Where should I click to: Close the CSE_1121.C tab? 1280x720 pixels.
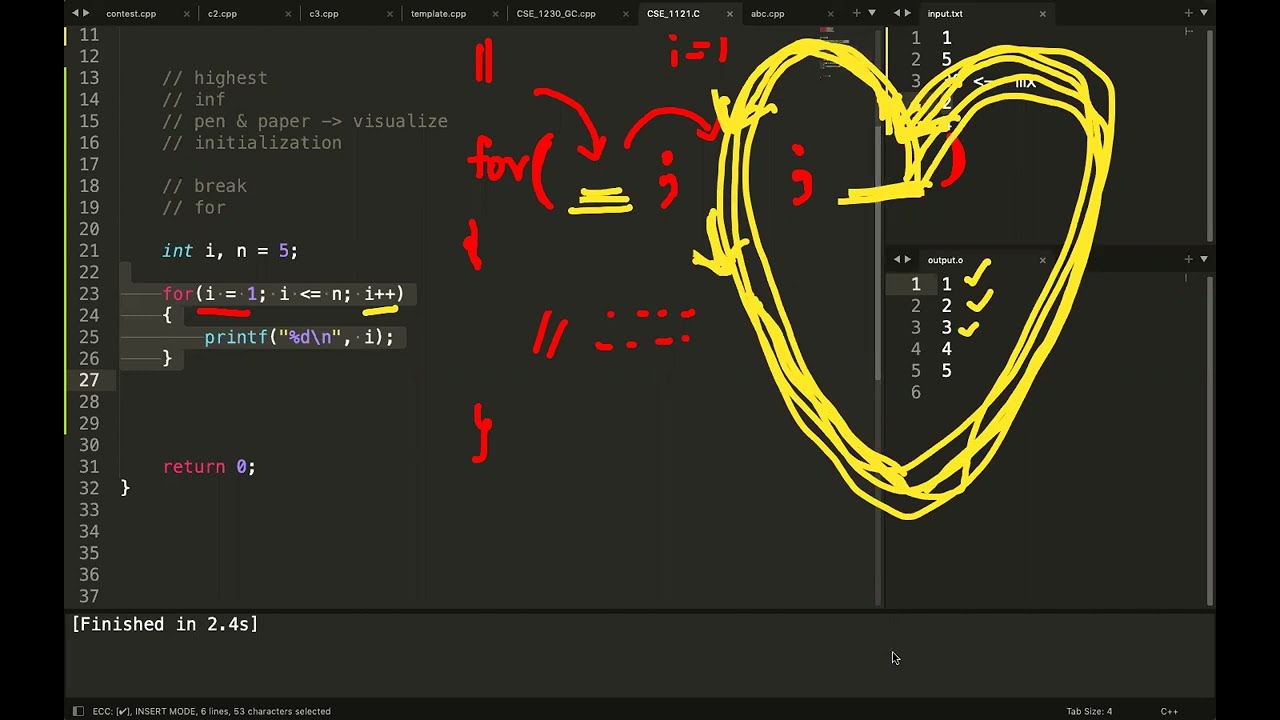coord(729,14)
